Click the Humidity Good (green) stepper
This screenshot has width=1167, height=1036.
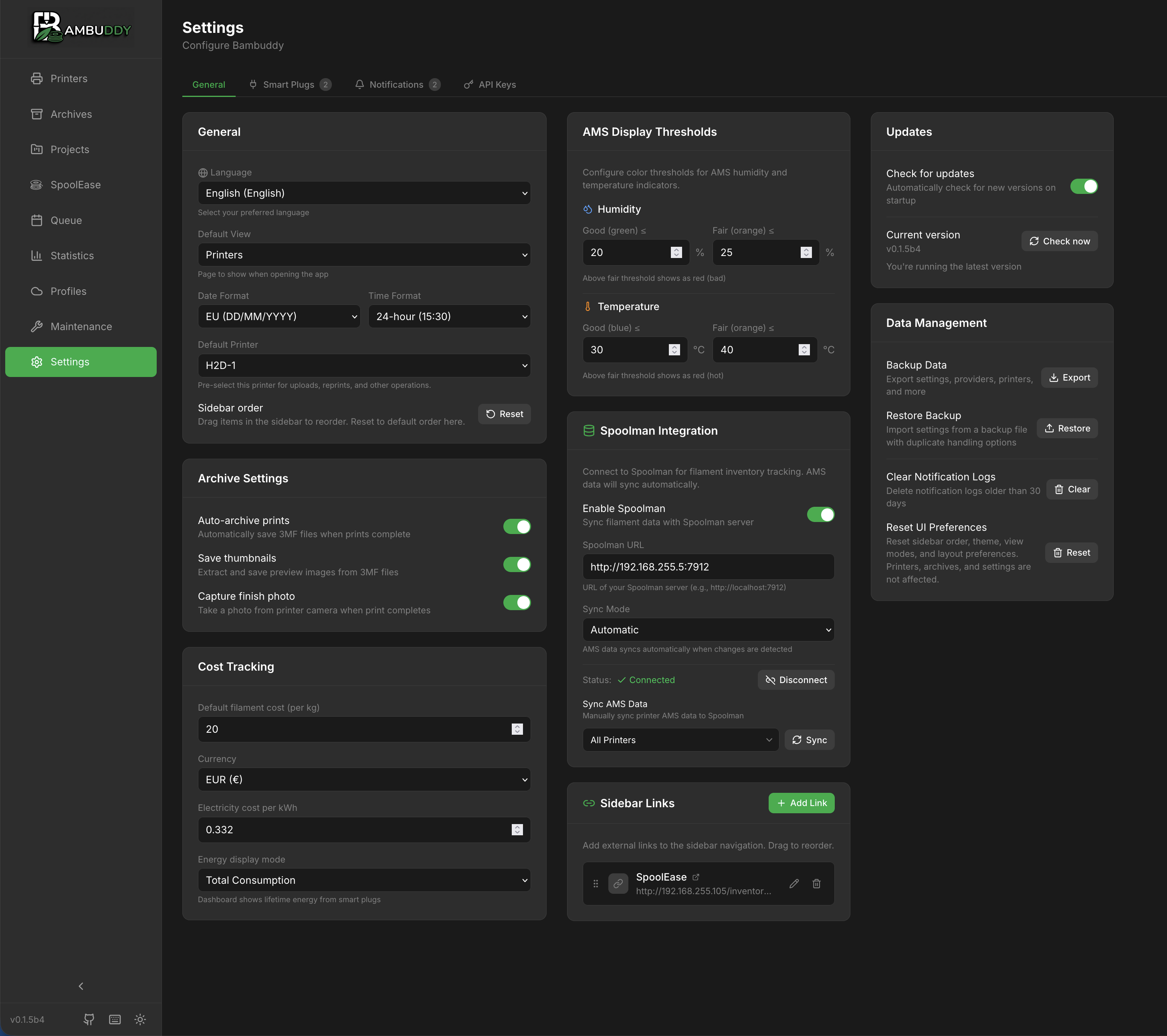[x=676, y=252]
